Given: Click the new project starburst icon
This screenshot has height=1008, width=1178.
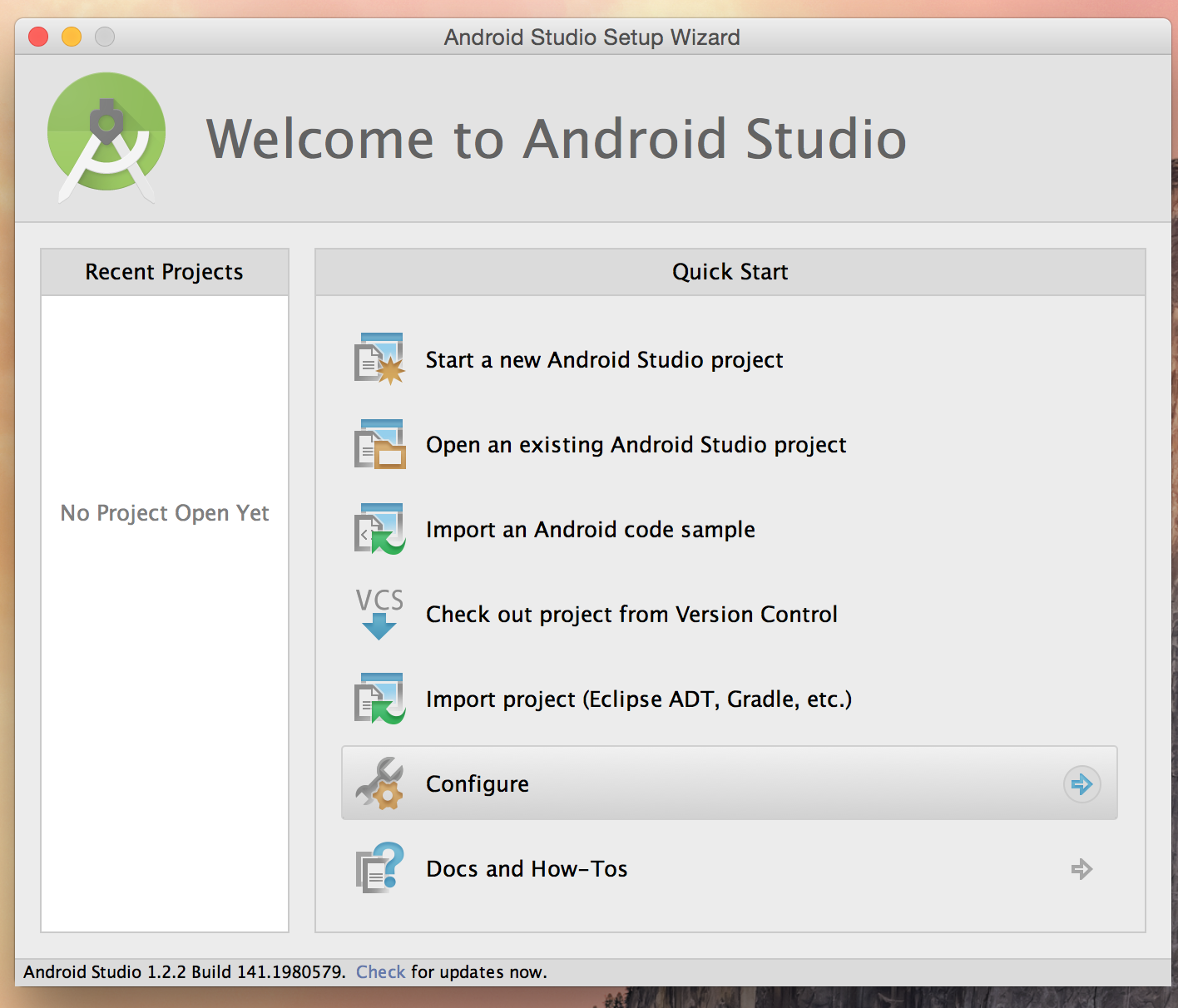Looking at the screenshot, I should coord(379,359).
